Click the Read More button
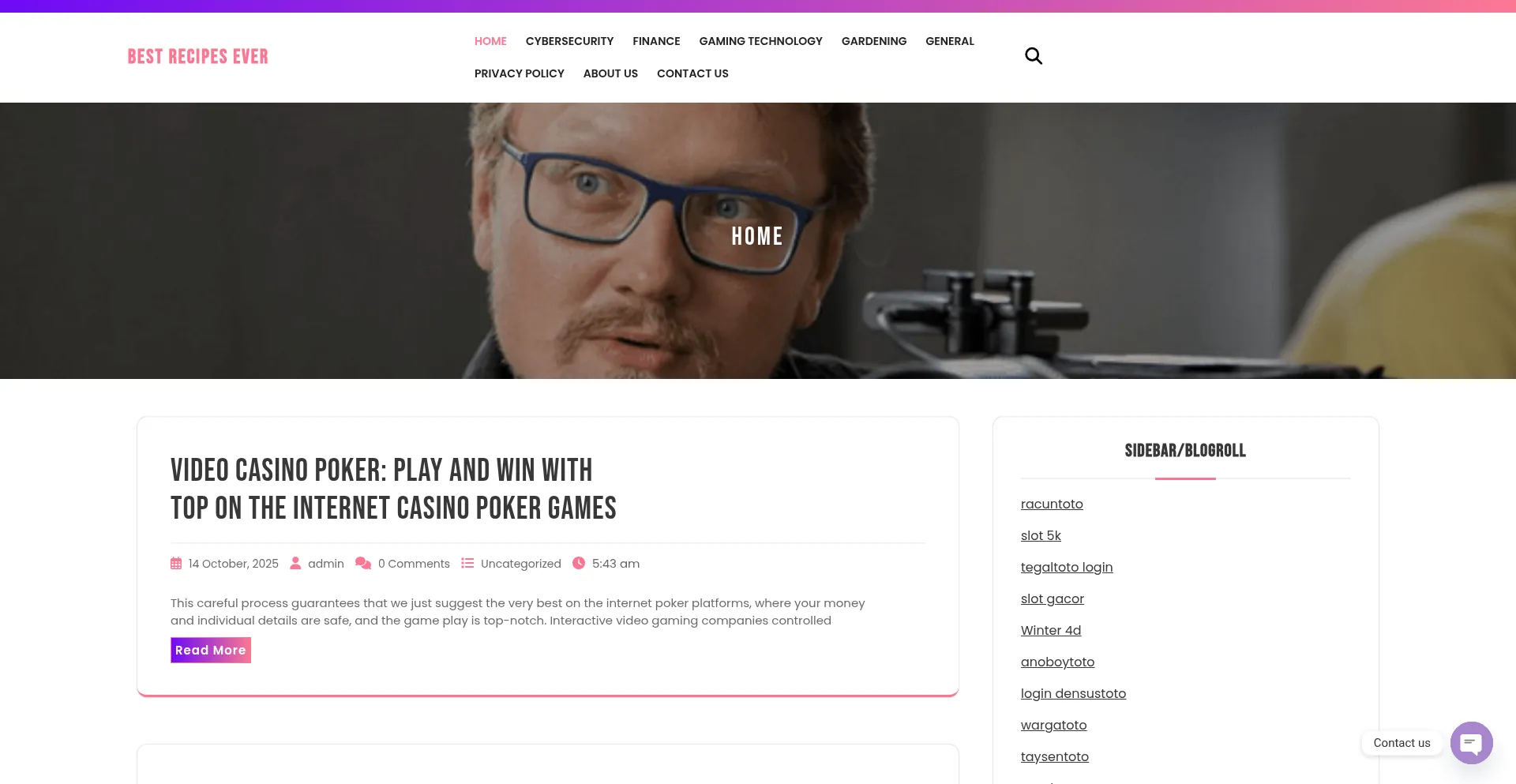The image size is (1516, 784). tap(211, 650)
